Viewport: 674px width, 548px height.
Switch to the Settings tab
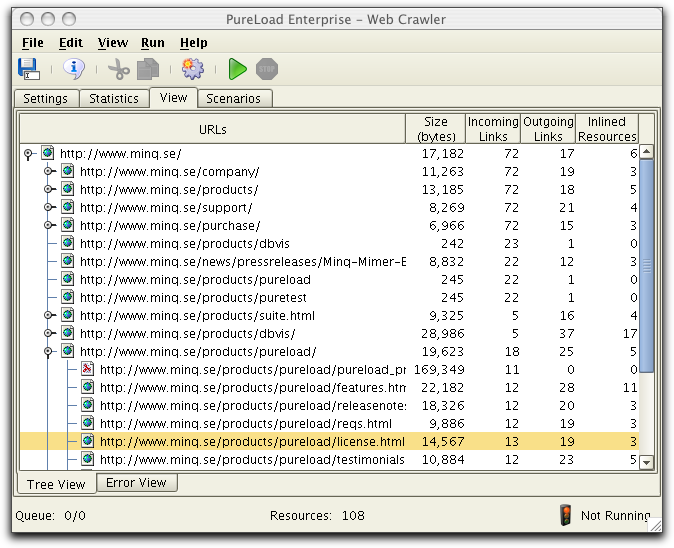46,98
